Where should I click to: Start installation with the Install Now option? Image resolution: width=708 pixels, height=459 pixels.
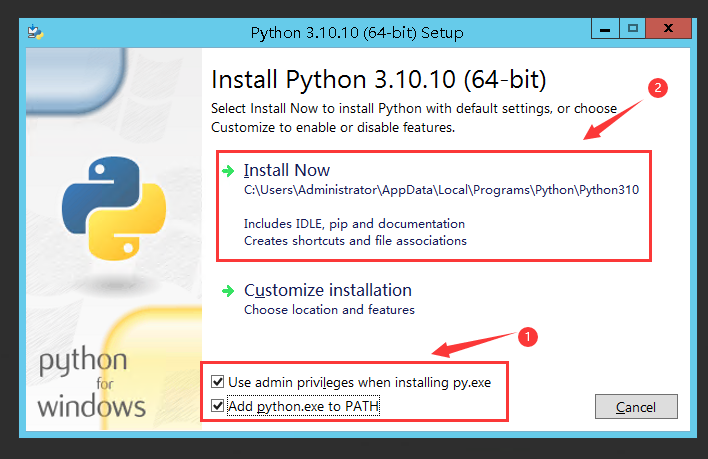coord(287,170)
